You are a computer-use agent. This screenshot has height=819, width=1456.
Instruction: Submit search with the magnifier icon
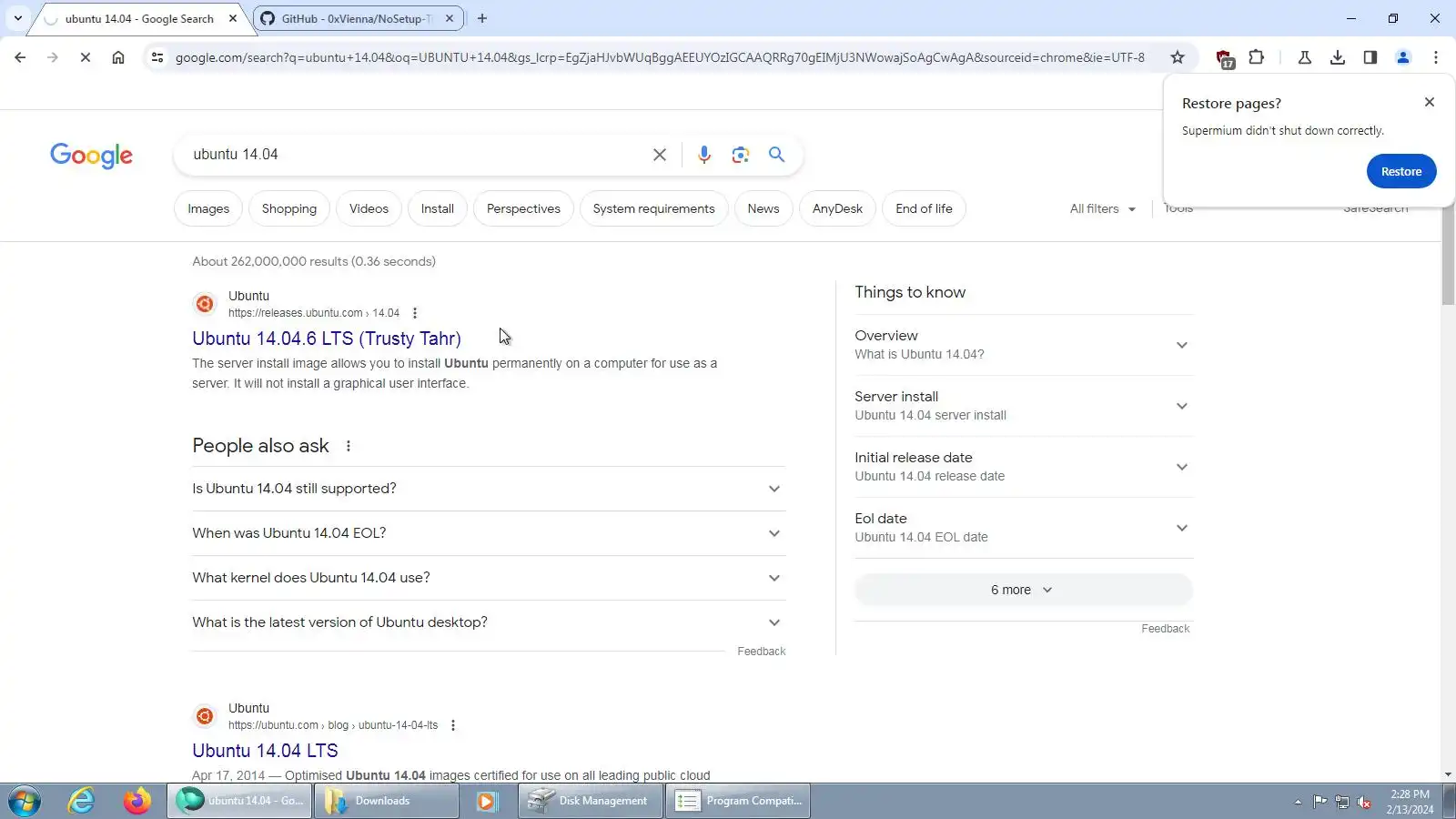click(x=776, y=155)
